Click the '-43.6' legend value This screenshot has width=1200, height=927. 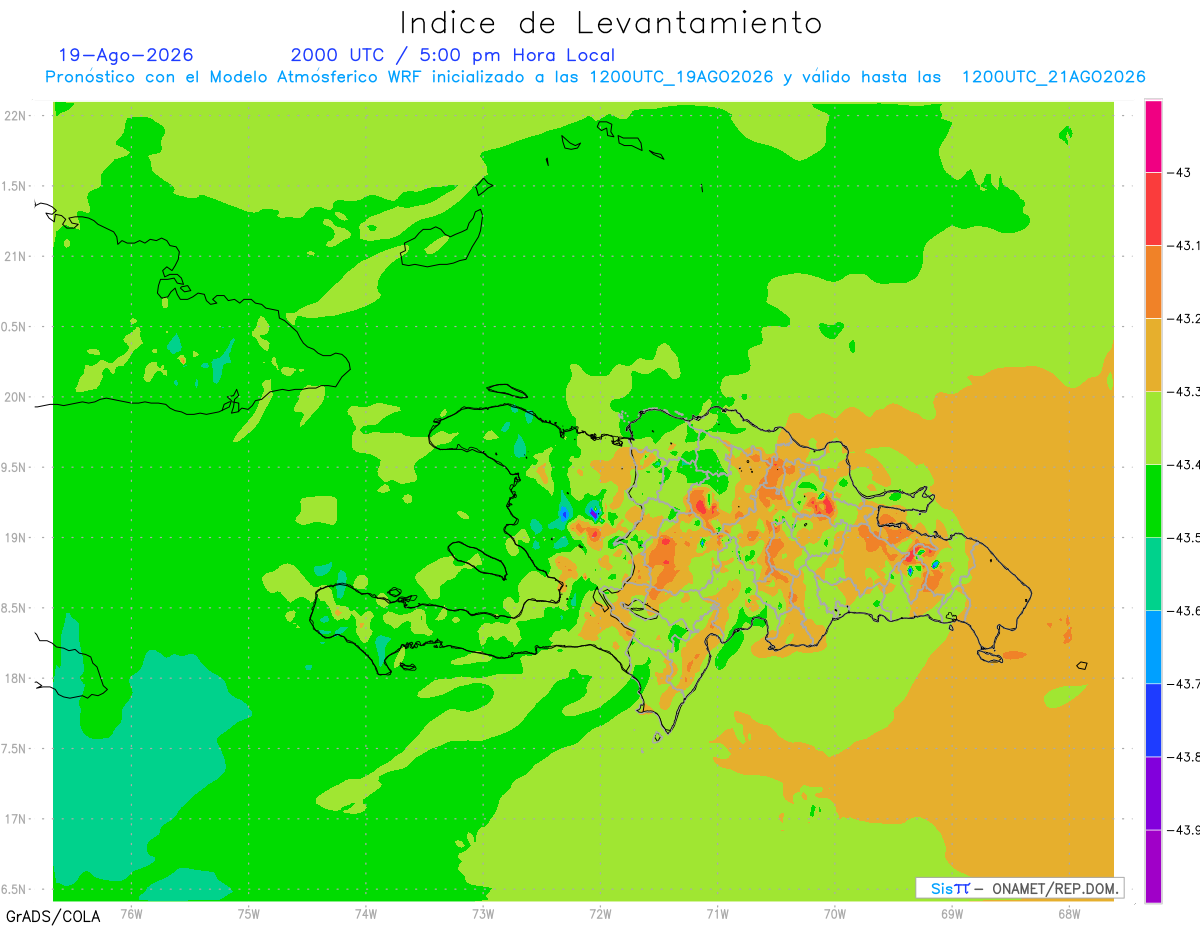click(x=1184, y=611)
